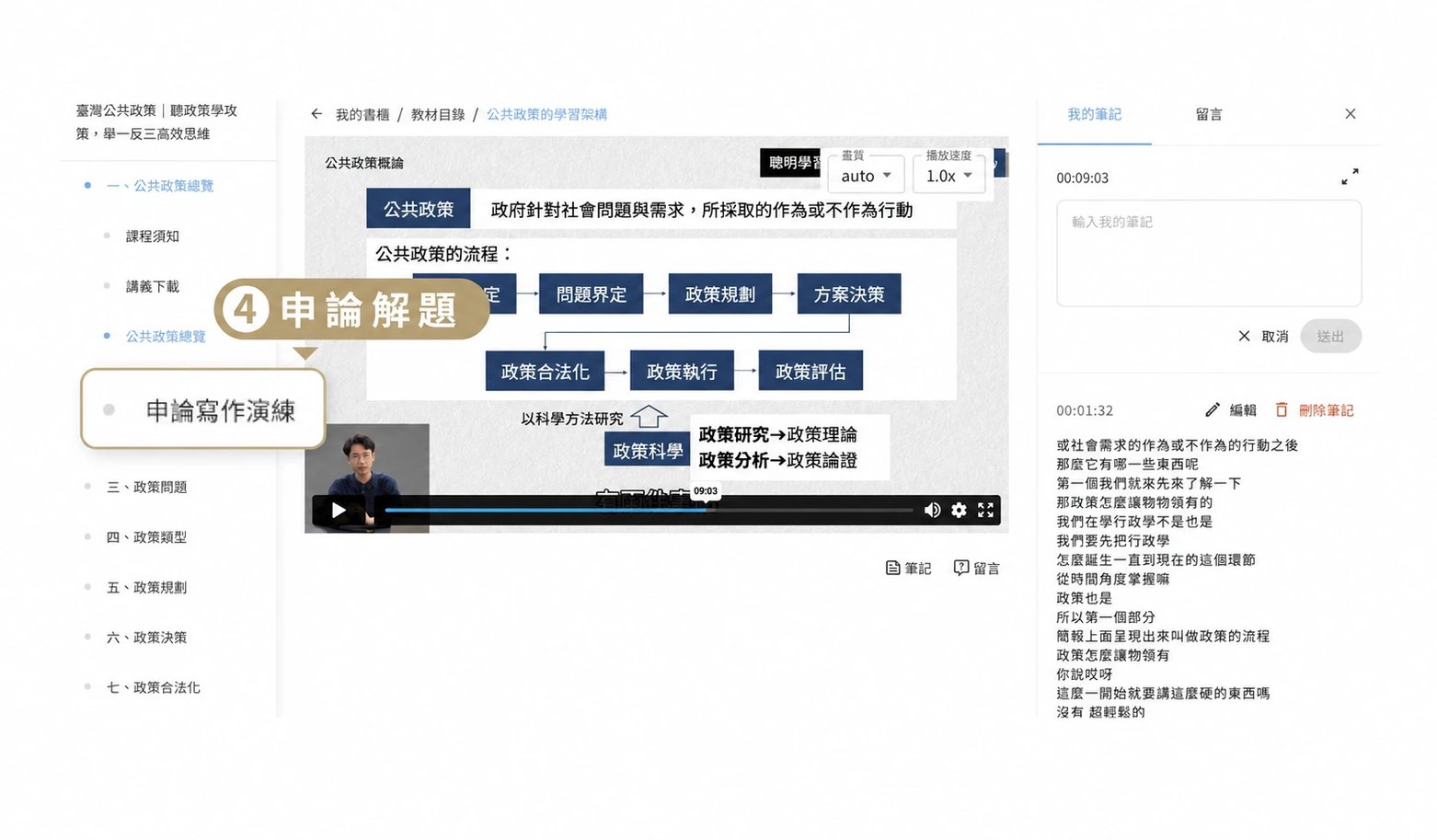Go to 我的書櫃 in the breadcrumb
Image resolution: width=1437 pixels, height=840 pixels.
(362, 114)
